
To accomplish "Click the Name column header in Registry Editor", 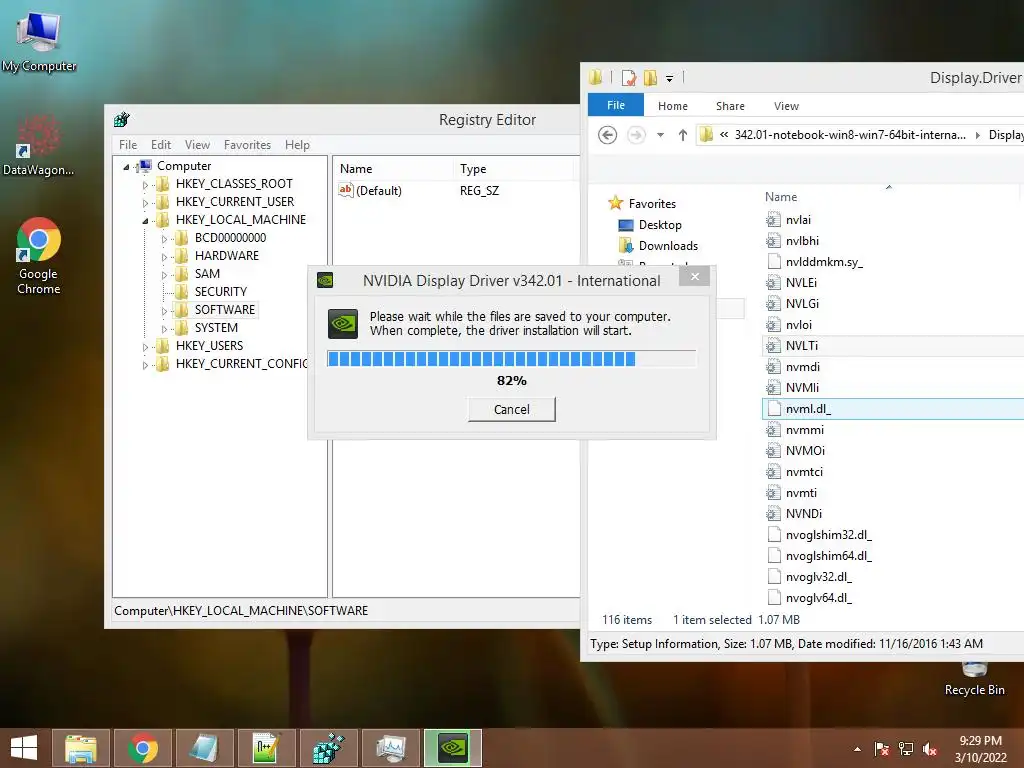I will click(x=392, y=168).
